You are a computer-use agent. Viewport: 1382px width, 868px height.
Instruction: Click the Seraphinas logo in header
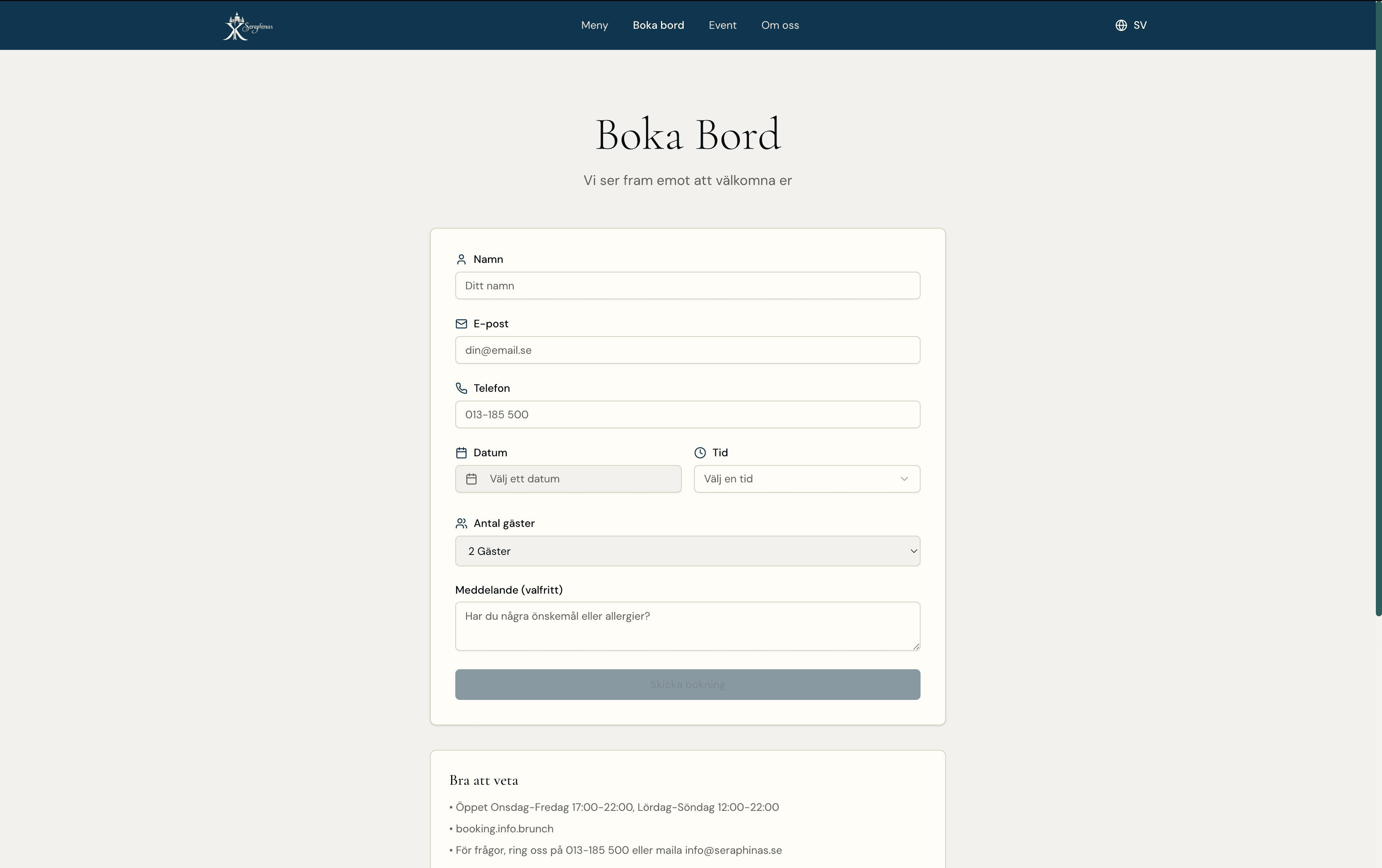(247, 26)
